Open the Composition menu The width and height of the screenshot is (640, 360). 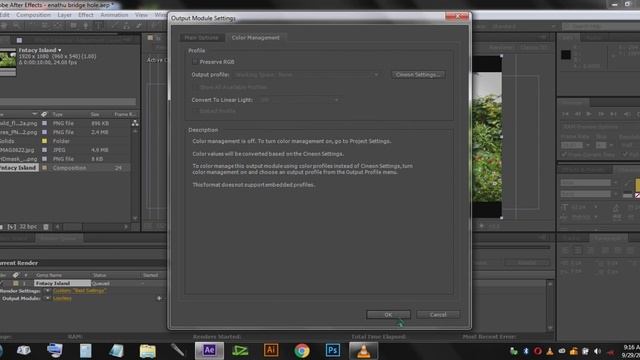(x=33, y=15)
